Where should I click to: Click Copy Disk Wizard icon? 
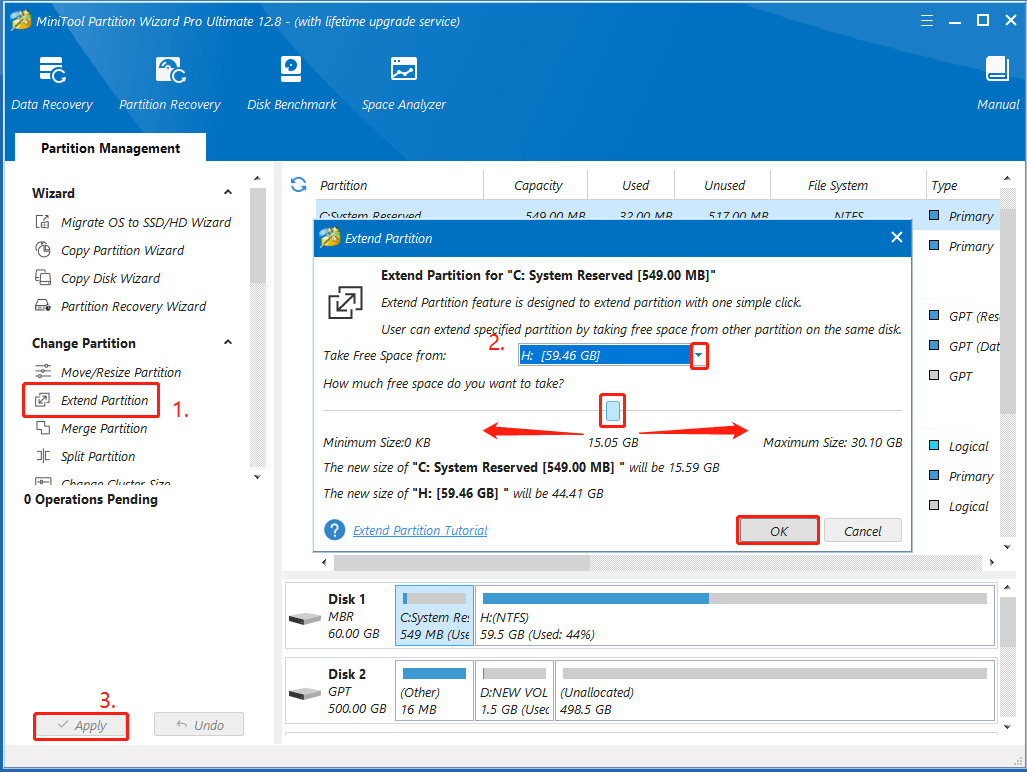(43, 278)
